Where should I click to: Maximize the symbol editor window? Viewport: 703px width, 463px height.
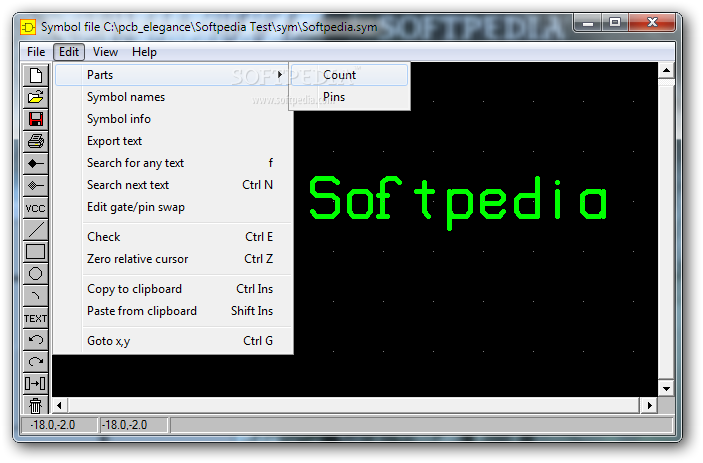coord(615,23)
